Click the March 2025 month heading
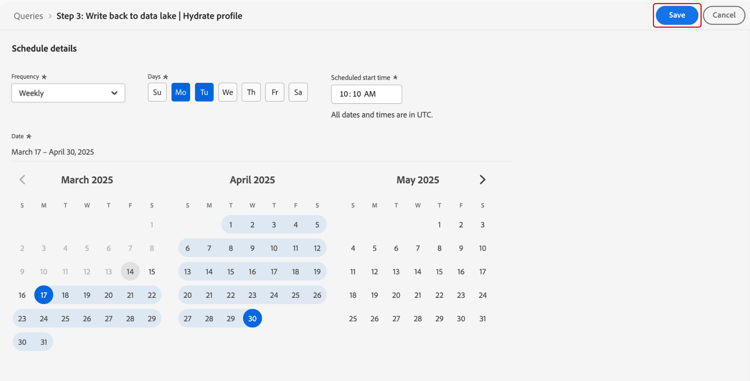The height and width of the screenshot is (381, 750). pos(87,180)
